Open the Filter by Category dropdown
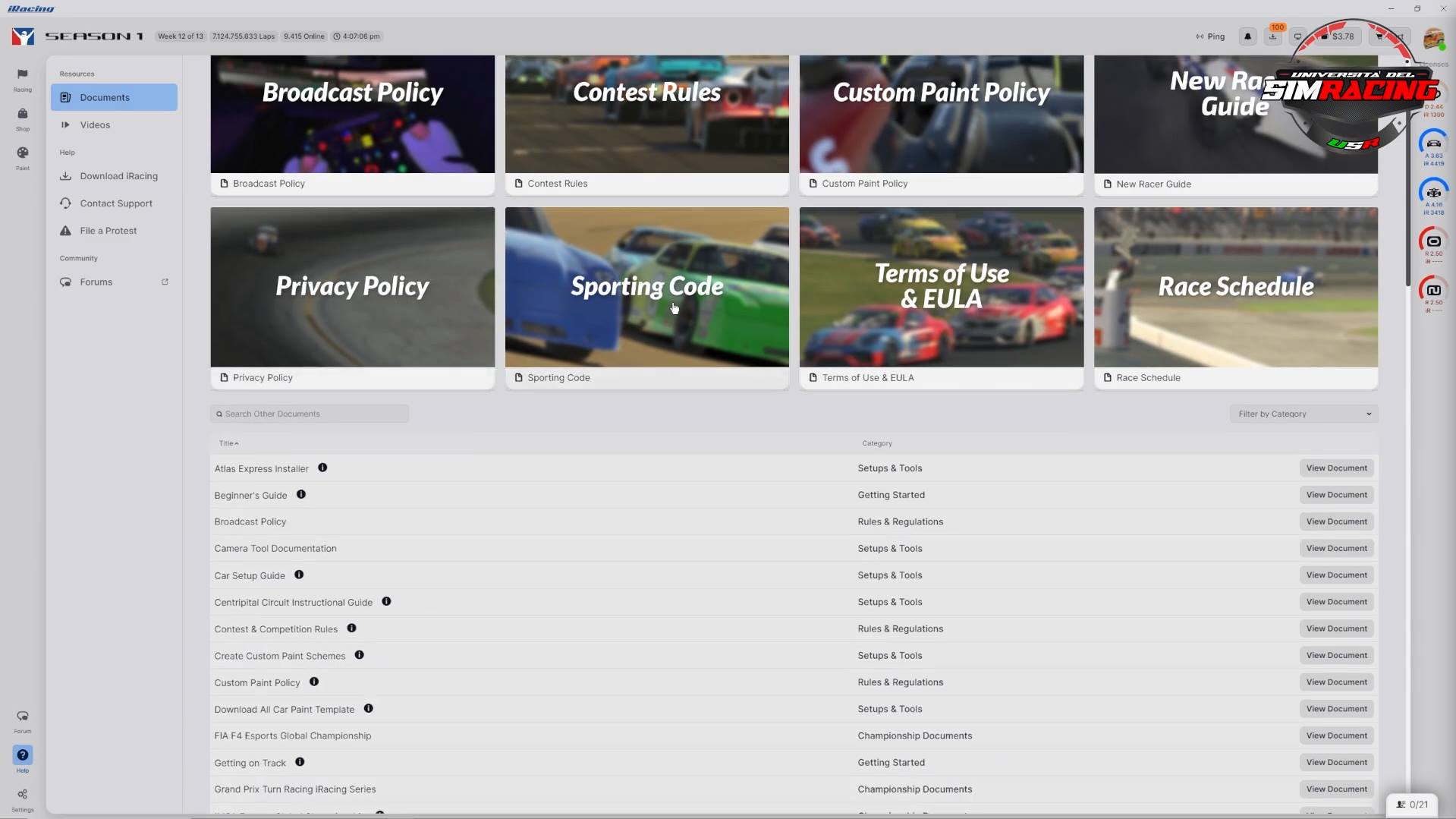Viewport: 1456px width, 819px height. coord(1302,414)
